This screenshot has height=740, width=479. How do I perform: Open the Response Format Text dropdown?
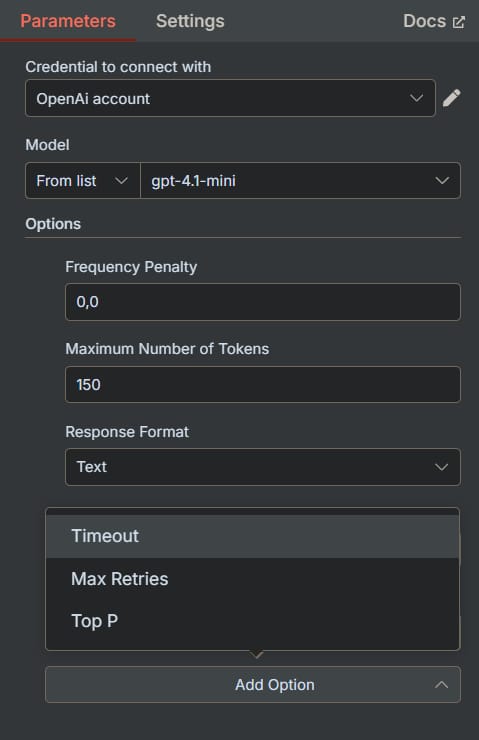[263, 467]
